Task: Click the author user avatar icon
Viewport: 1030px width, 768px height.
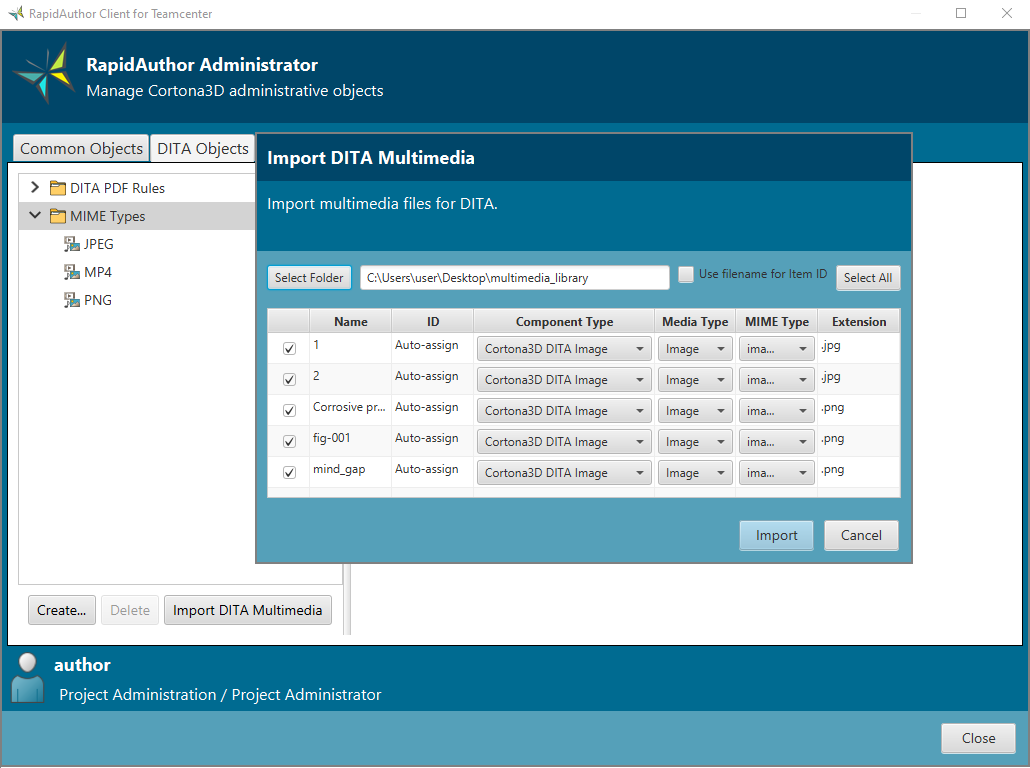Action: click(x=26, y=677)
